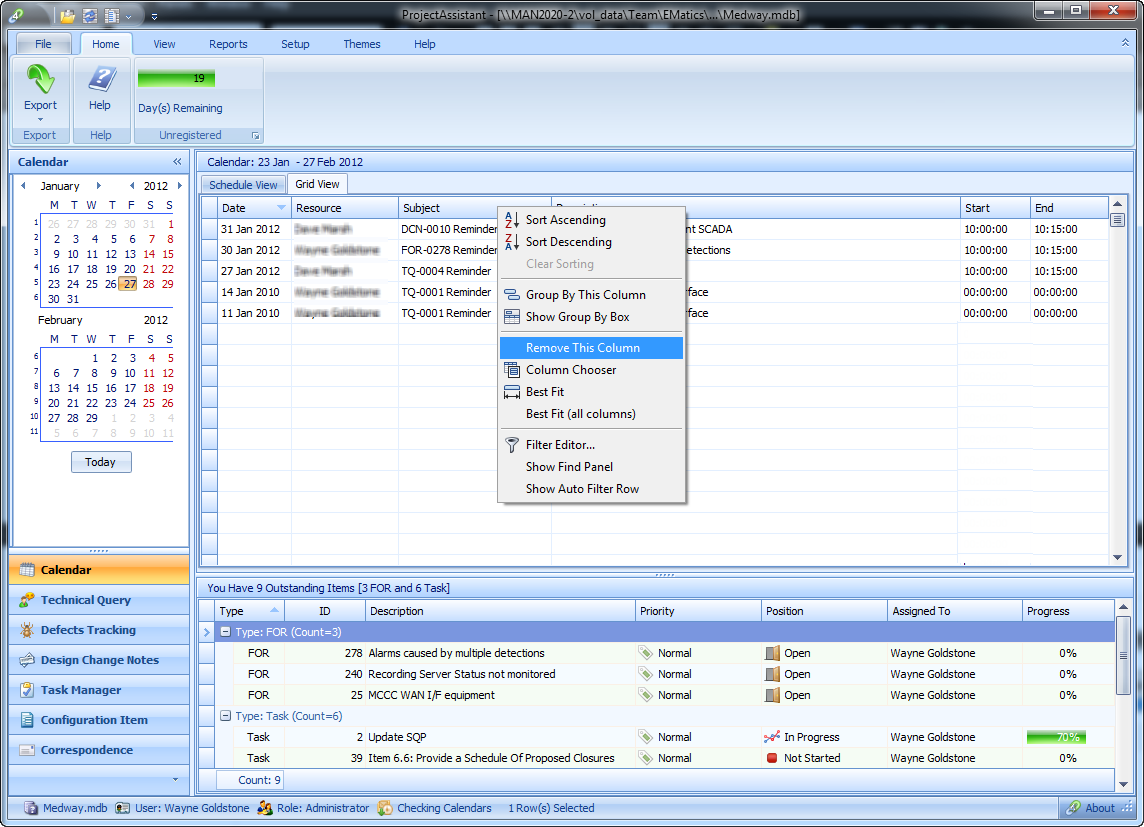
Task: Click the outstanding items scrollbar down arrow
Action: [1123, 784]
